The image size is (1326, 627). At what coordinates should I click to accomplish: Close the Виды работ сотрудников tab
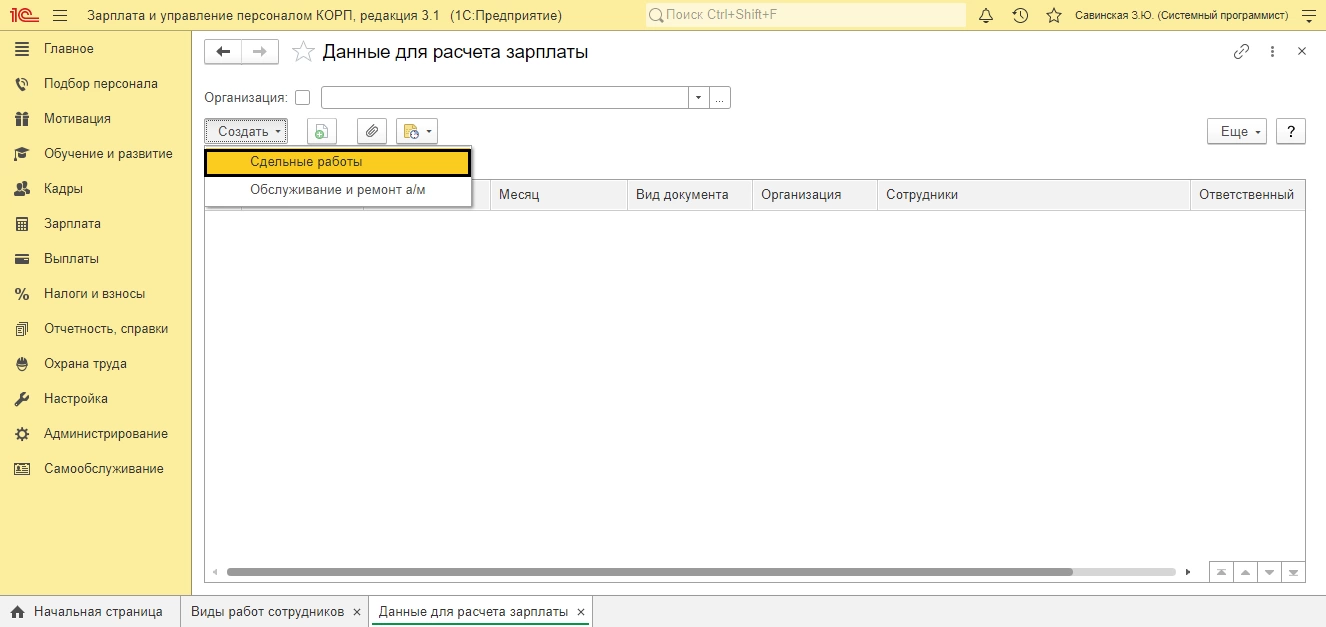tap(357, 612)
